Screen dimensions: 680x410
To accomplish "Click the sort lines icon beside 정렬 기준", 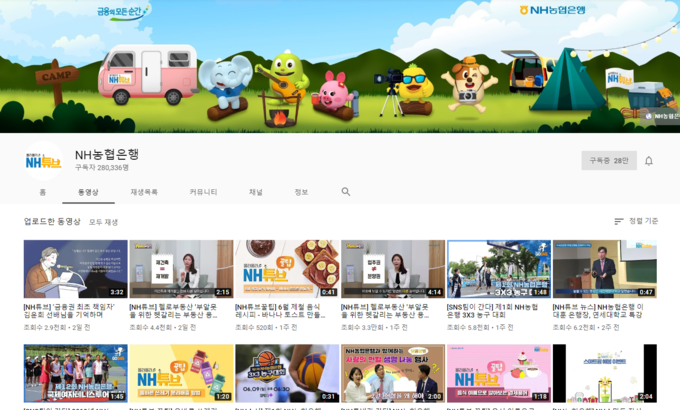I will [x=619, y=221].
